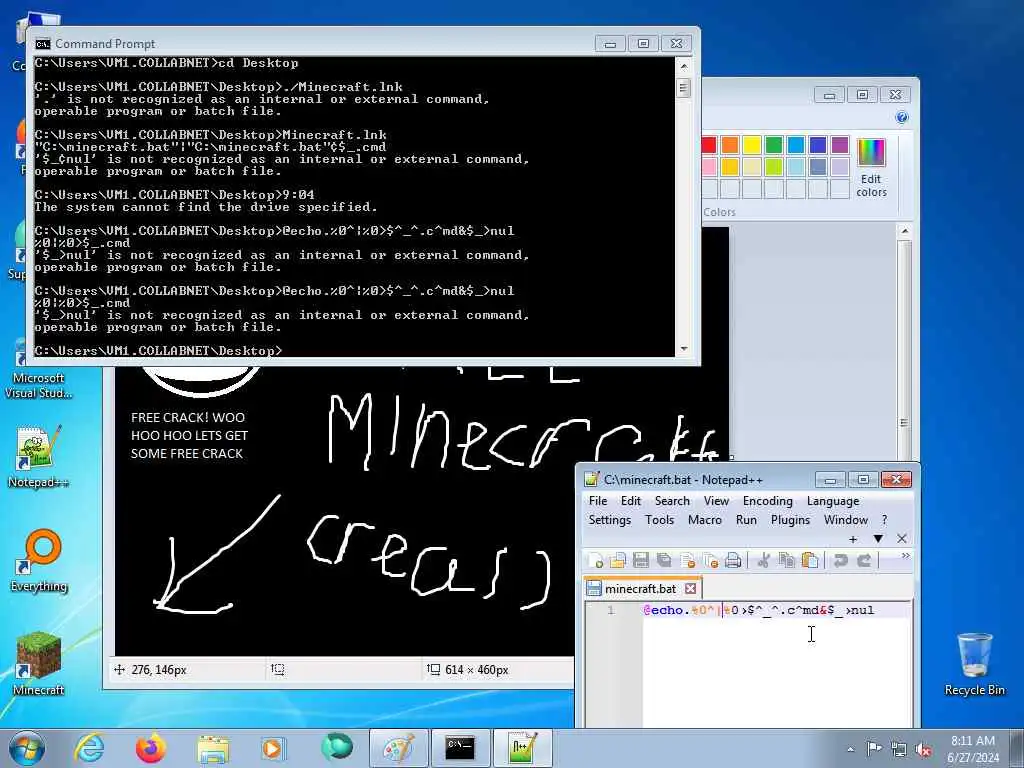This screenshot has width=1024, height=768.
Task: Open the black triangle dropdown in Notepad++ menu bar
Action: click(x=878, y=539)
